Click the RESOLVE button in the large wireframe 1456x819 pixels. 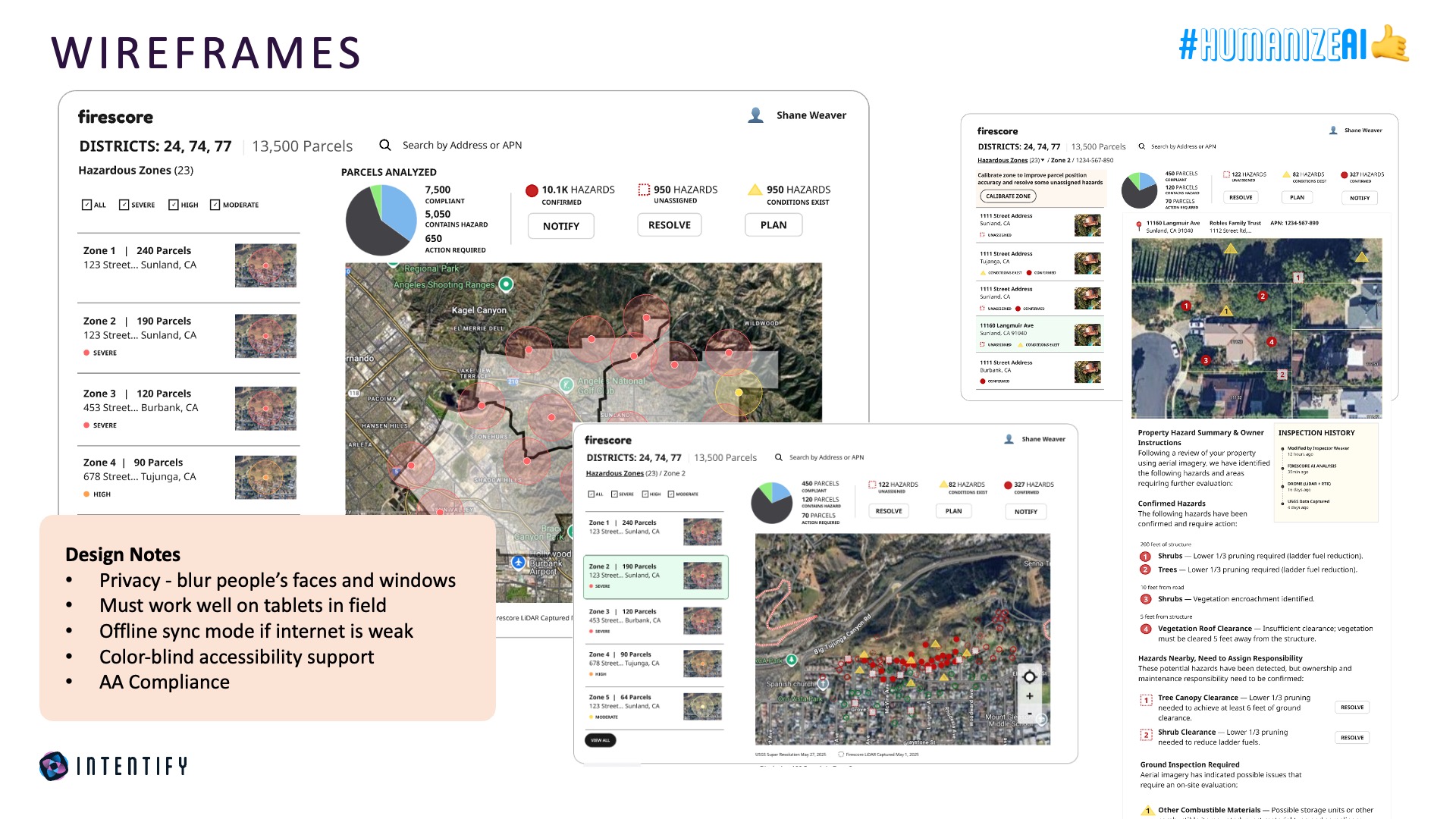pyautogui.click(x=670, y=225)
